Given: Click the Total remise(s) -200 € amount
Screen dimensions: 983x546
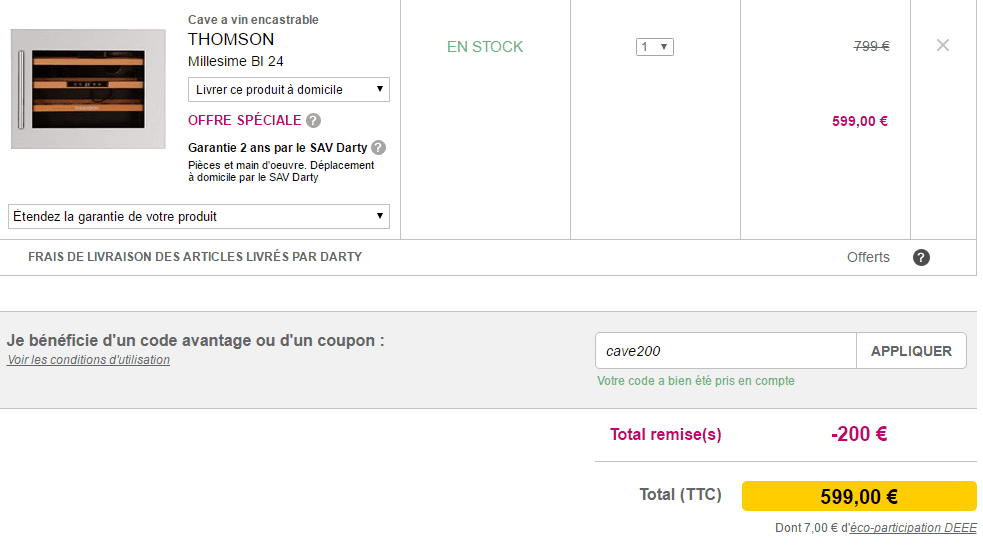Looking at the screenshot, I should (x=859, y=434).
